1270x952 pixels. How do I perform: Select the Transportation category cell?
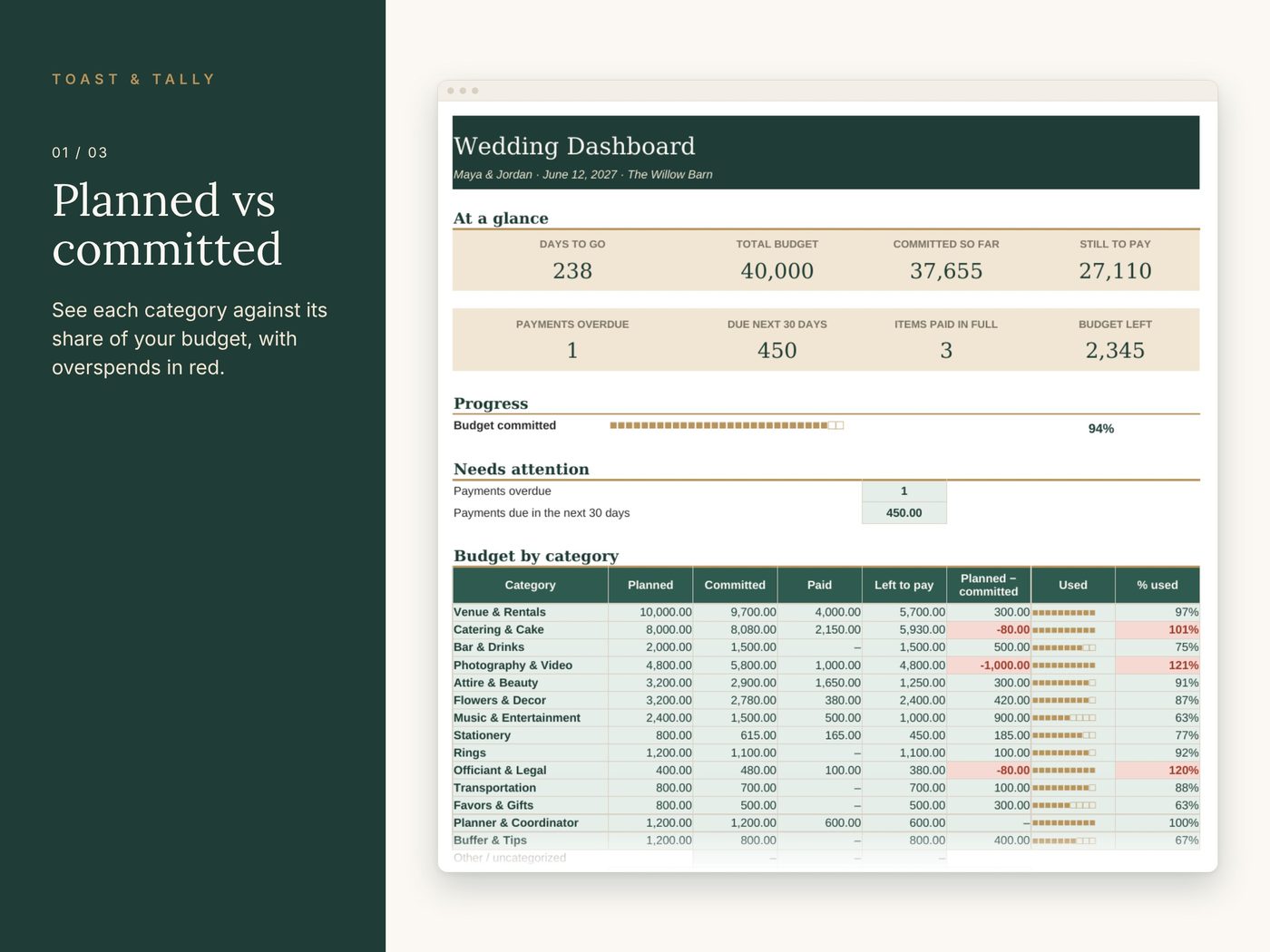(531, 788)
